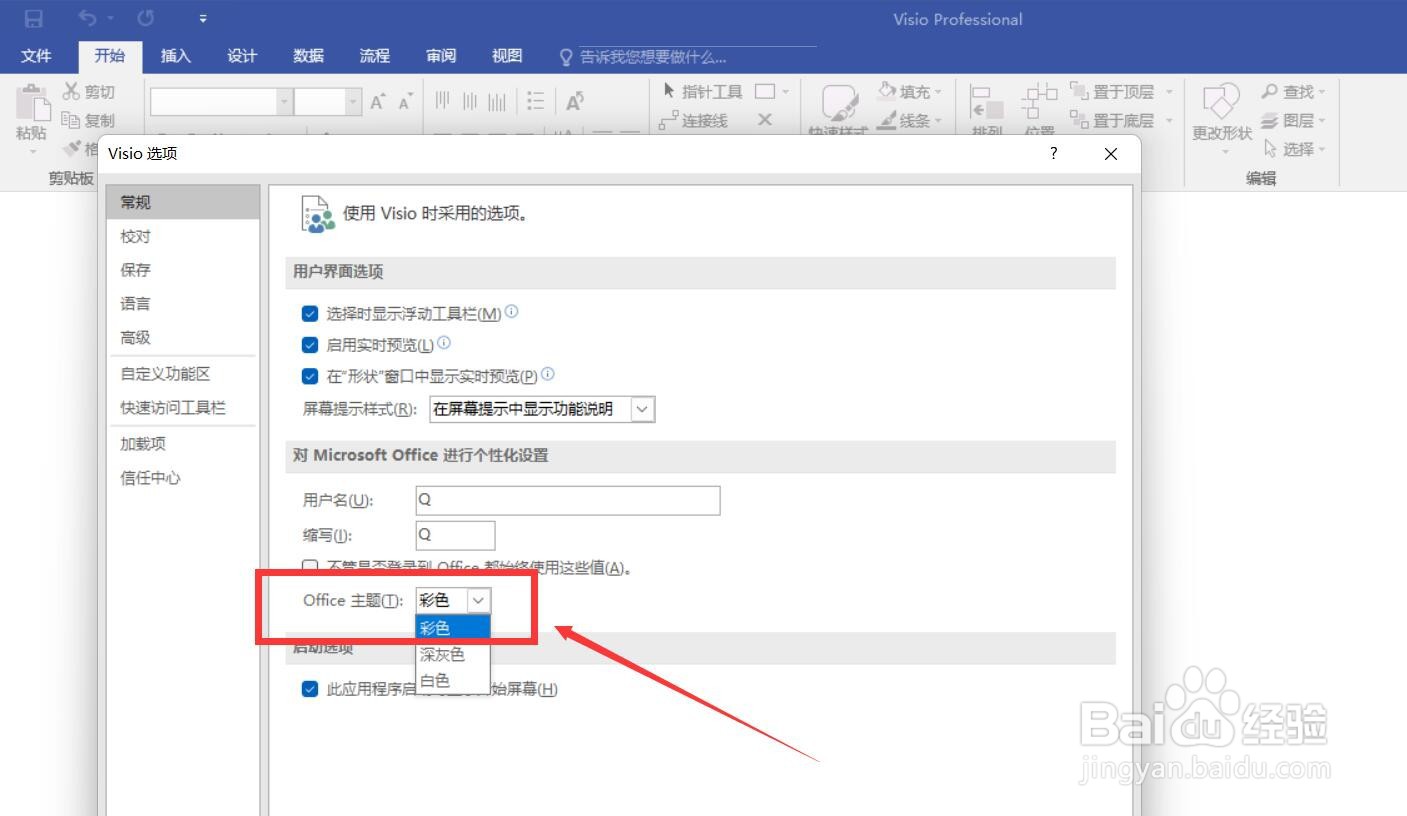
Task: Open the Customize Quick Access Toolbar arrow
Action: point(203,19)
